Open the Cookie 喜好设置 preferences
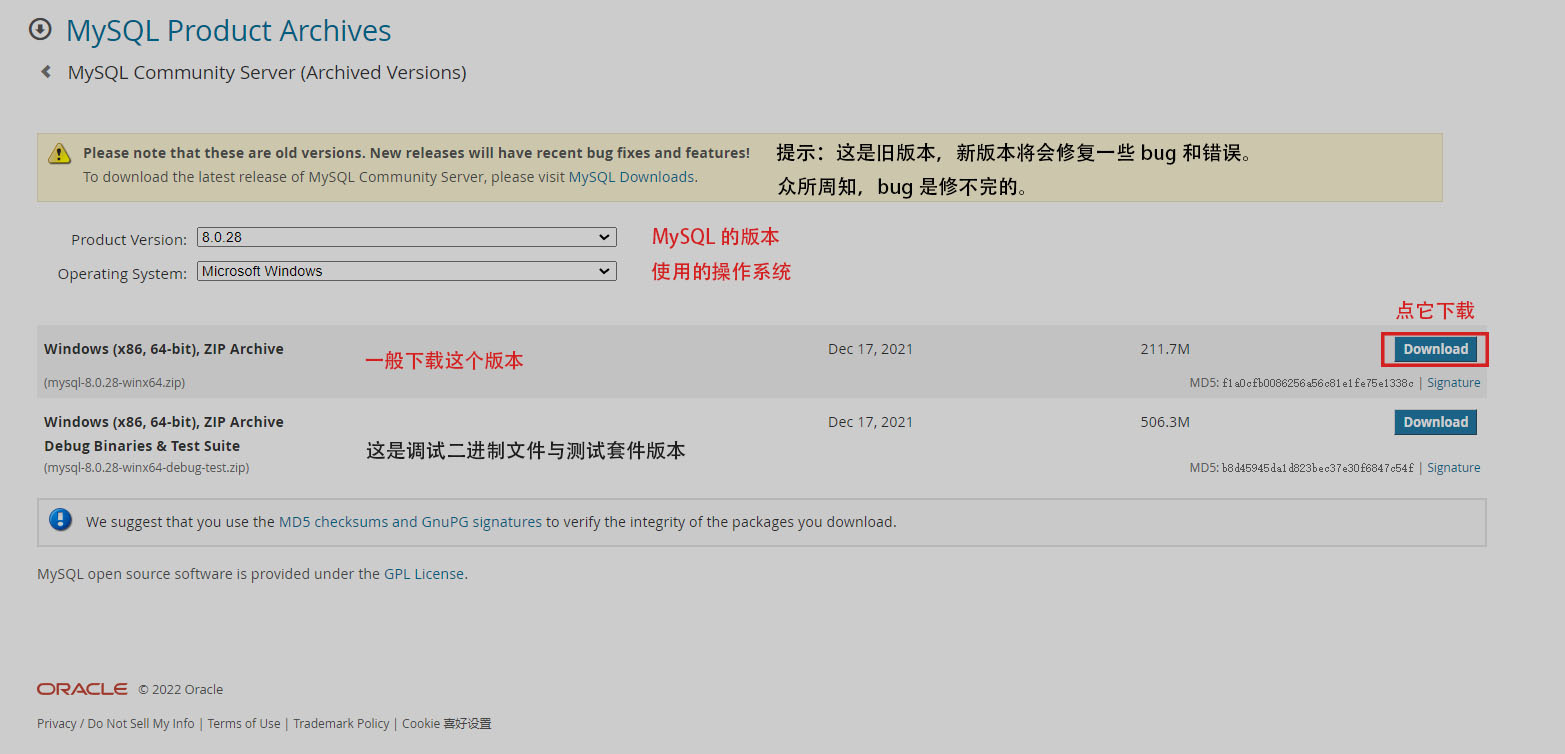Viewport: 1565px width, 754px height. 446,723
